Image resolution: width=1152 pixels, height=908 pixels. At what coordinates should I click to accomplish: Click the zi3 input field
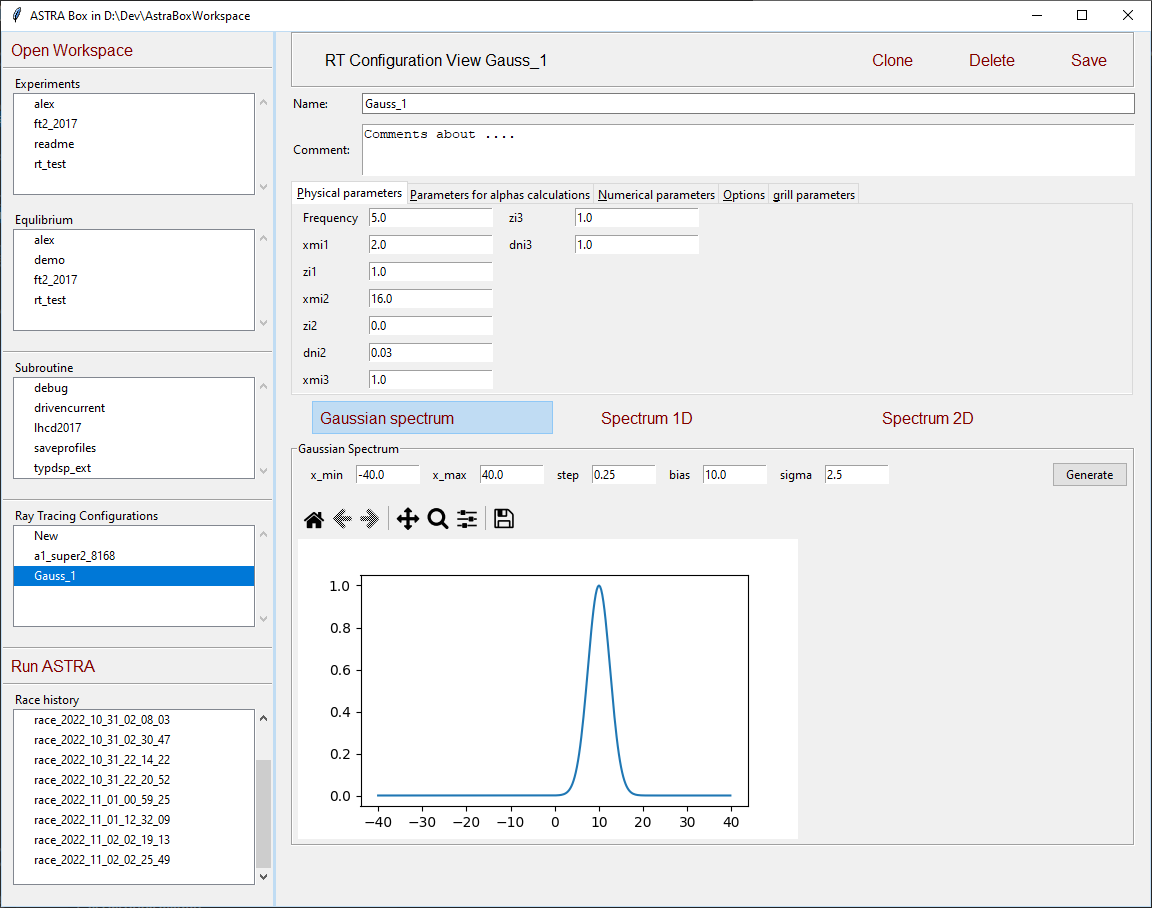636,218
